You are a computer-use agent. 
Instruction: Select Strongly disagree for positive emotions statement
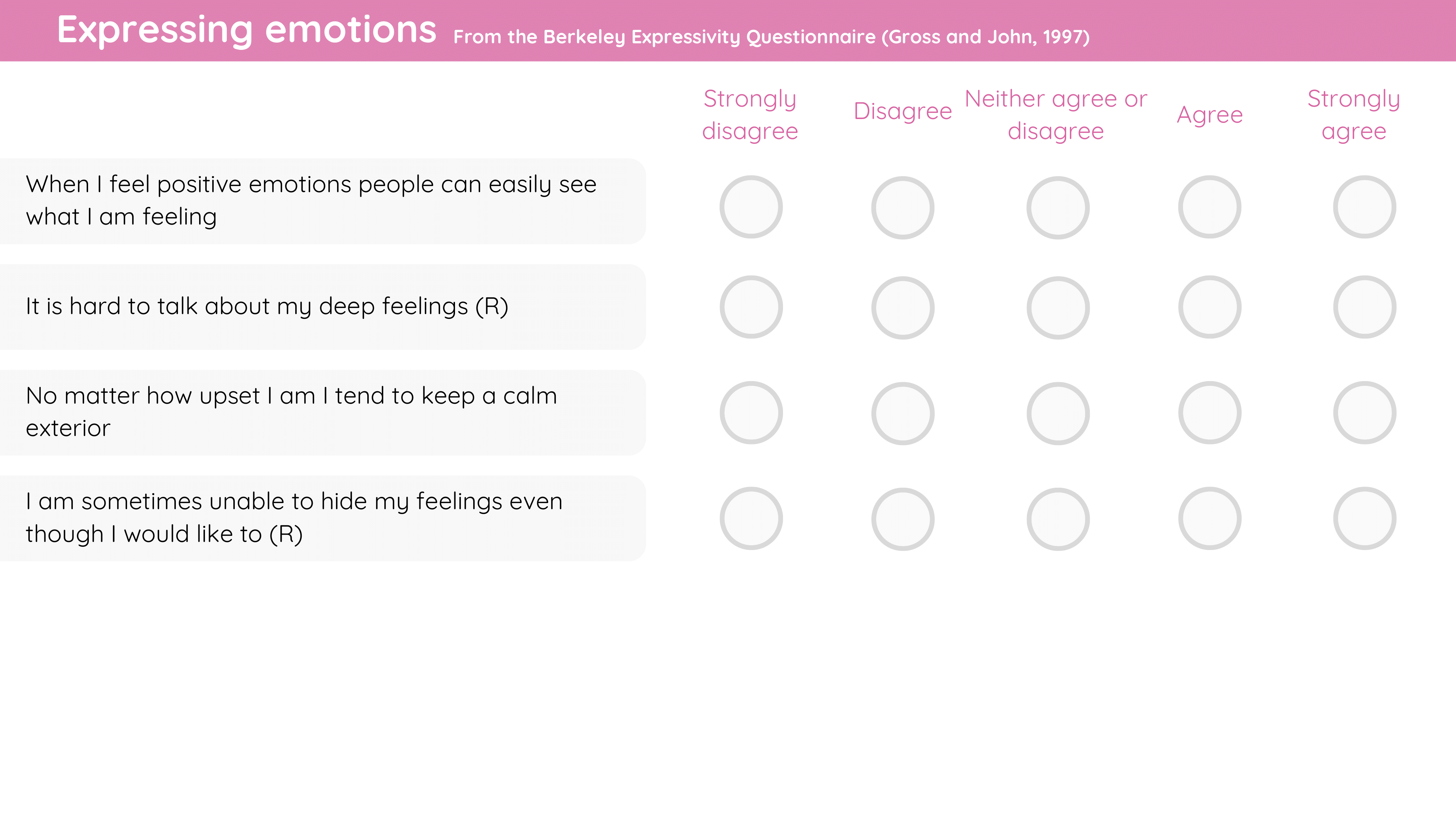tap(751, 207)
